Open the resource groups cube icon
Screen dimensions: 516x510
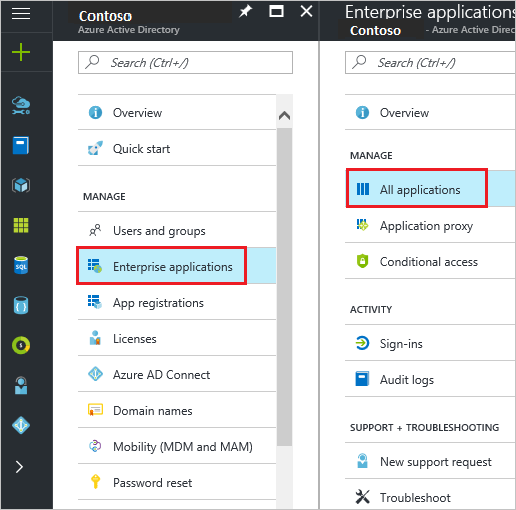coord(21,185)
